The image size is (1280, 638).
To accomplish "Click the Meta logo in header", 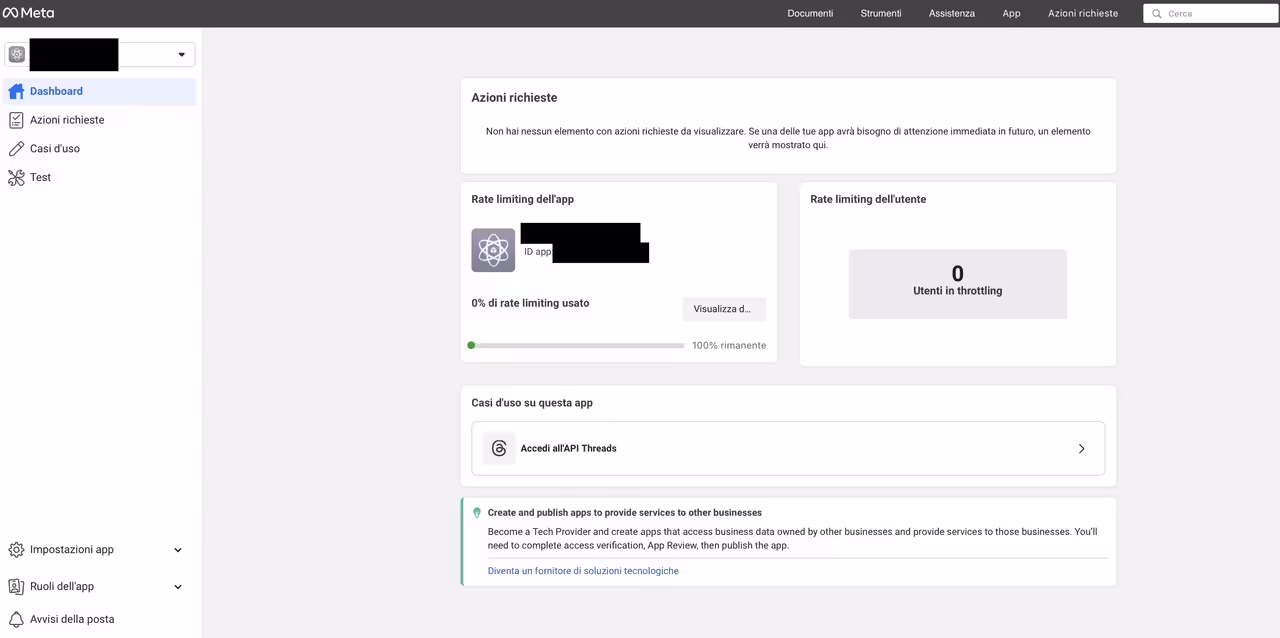I will tap(28, 13).
